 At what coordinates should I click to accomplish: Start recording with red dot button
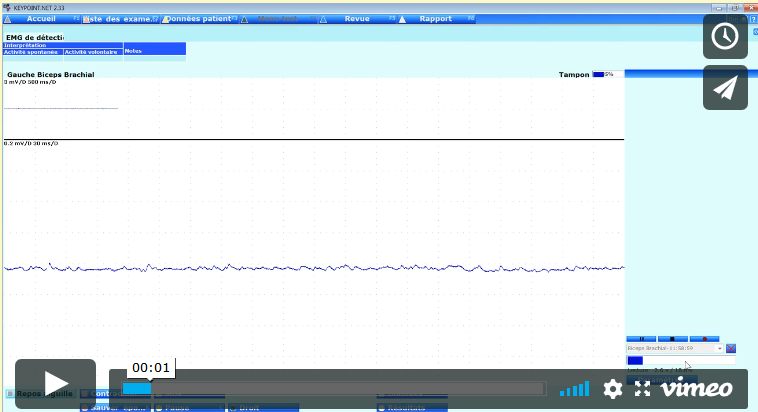click(704, 339)
